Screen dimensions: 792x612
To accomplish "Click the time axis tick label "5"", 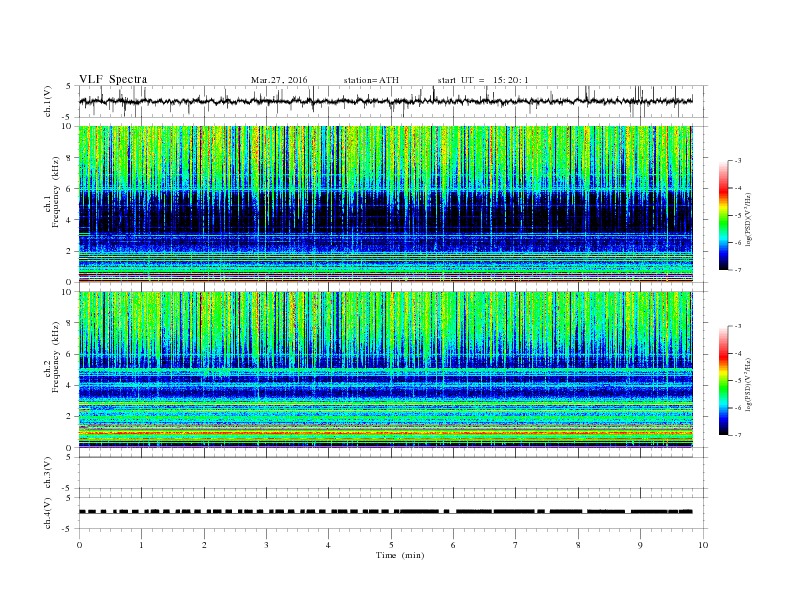I will point(391,545).
